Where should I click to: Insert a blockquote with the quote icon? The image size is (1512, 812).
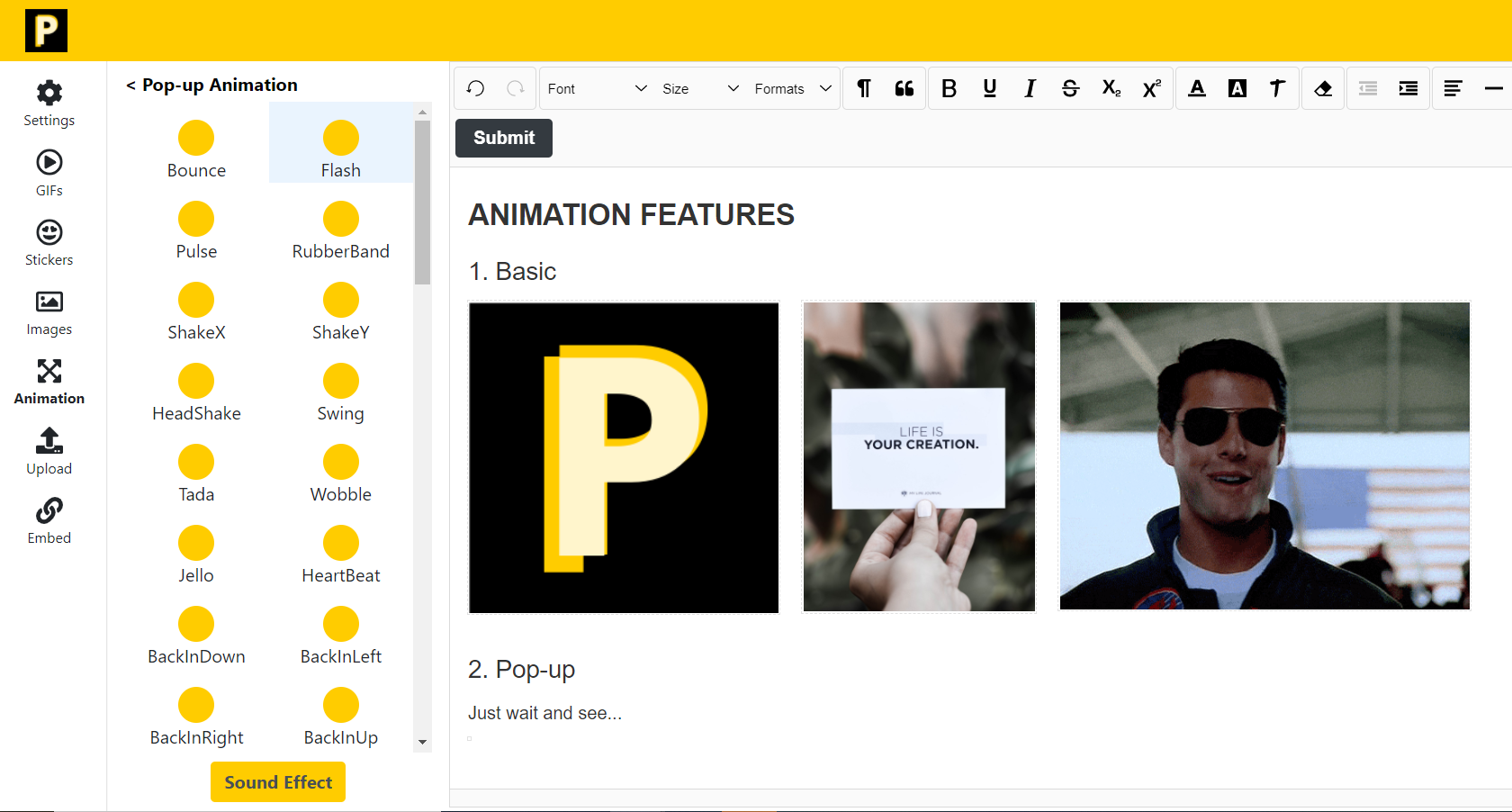pos(904,88)
